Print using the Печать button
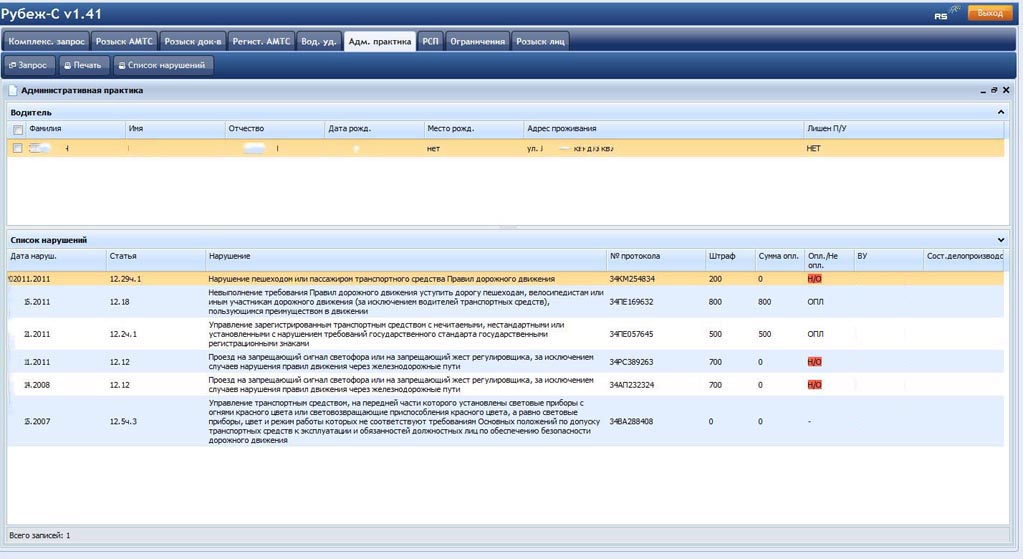1023x559 pixels. (83, 65)
